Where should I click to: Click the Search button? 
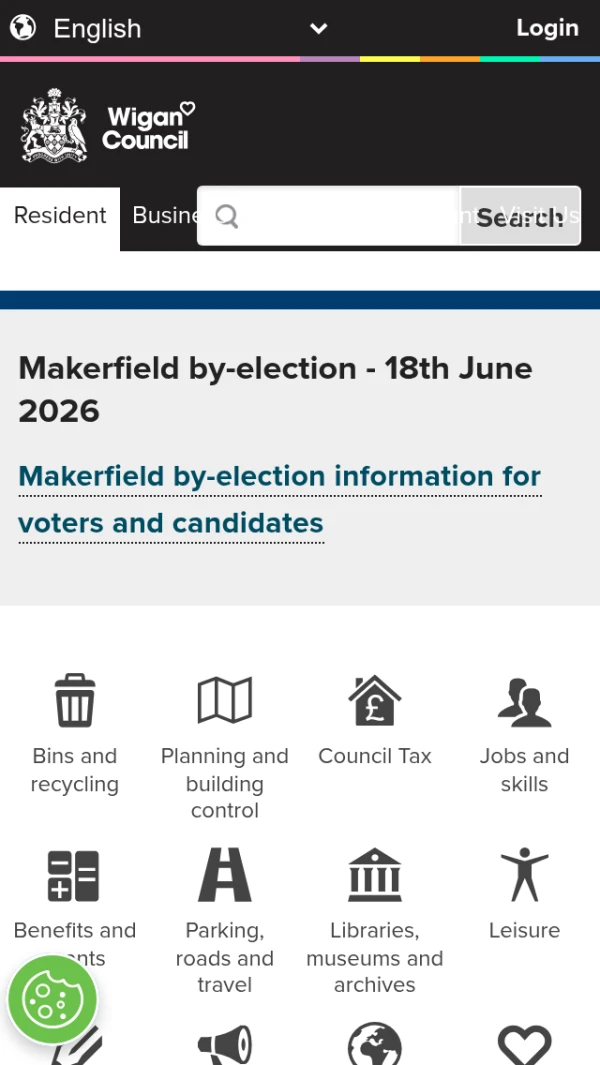click(x=520, y=216)
